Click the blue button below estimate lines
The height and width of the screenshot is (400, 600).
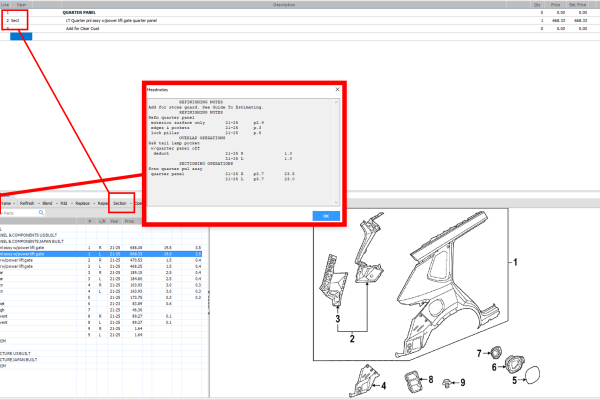point(20,36)
